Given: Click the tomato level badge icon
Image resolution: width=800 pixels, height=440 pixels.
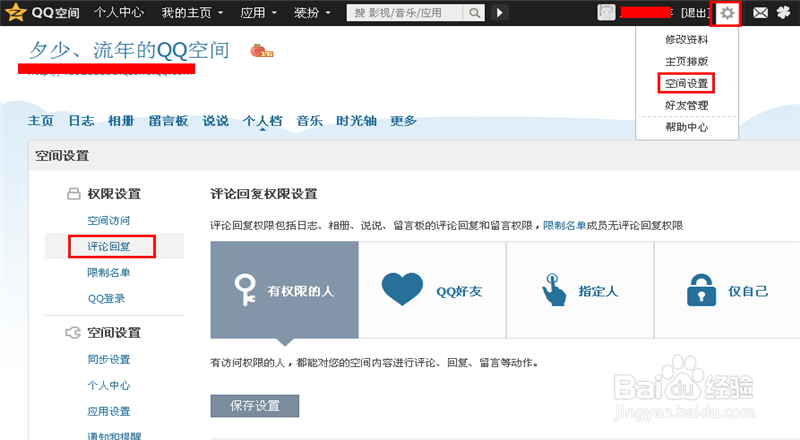Looking at the screenshot, I should (x=261, y=51).
